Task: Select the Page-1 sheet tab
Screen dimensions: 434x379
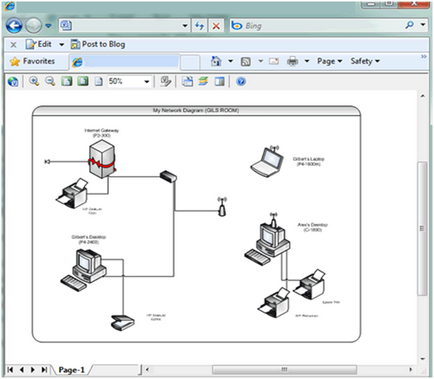Action: [71, 370]
